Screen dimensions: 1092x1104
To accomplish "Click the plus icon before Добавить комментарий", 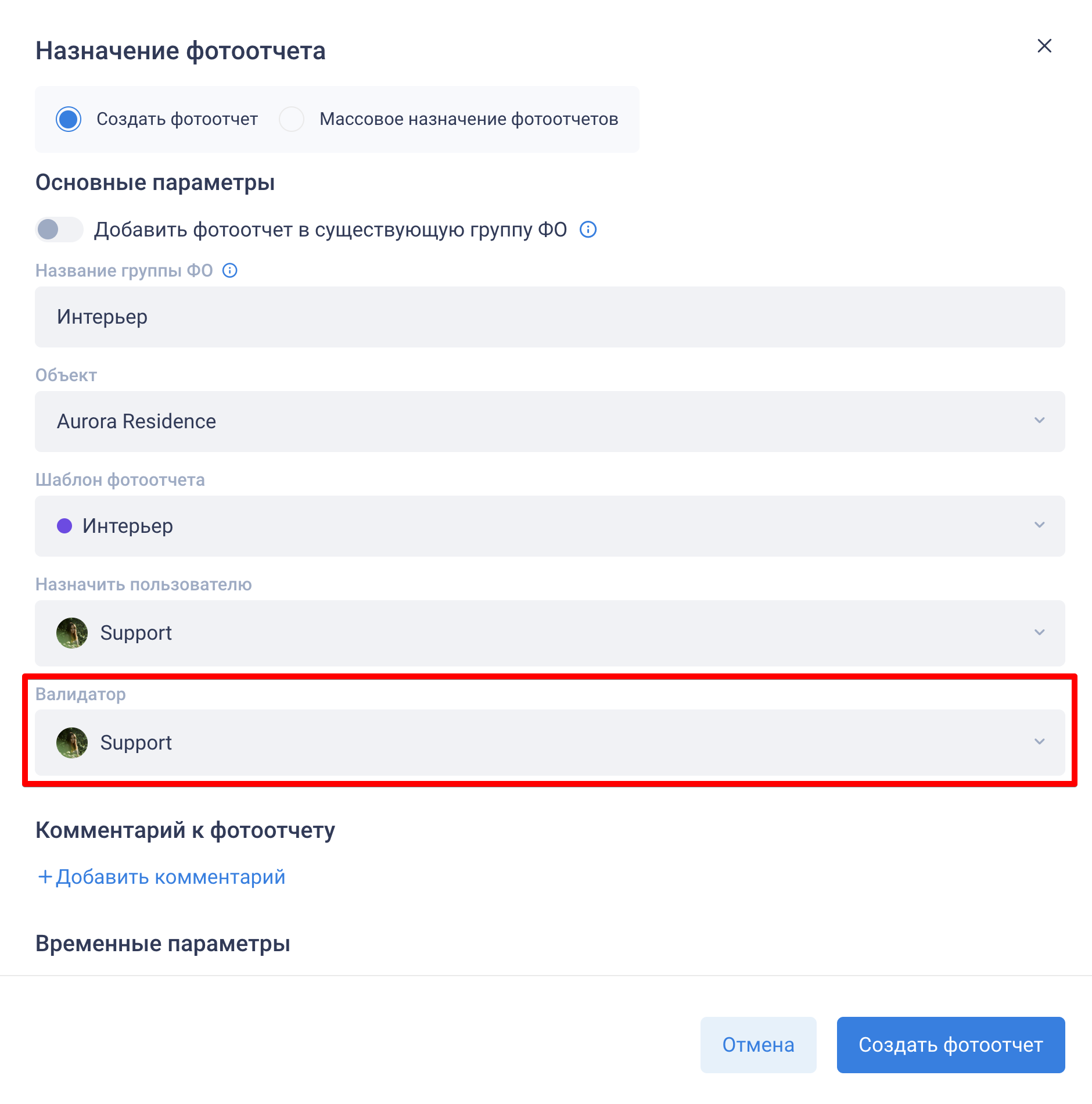I will tap(45, 877).
